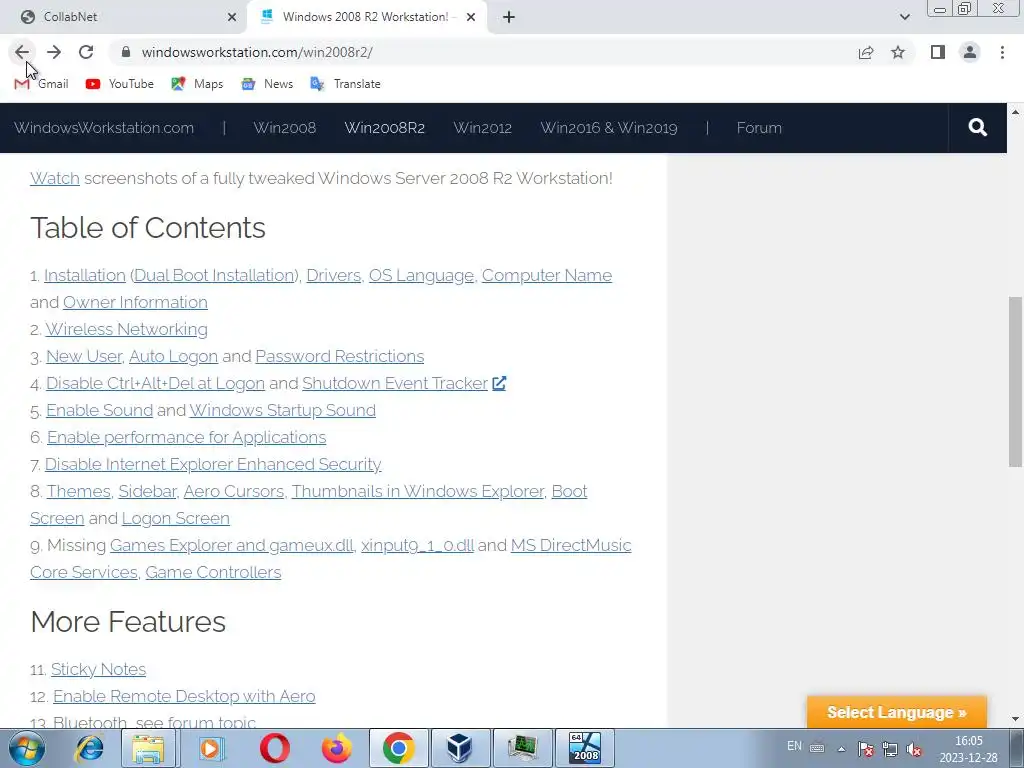Open the Password Restrictions link
Viewport: 1024px width, 768px height.
tap(340, 357)
